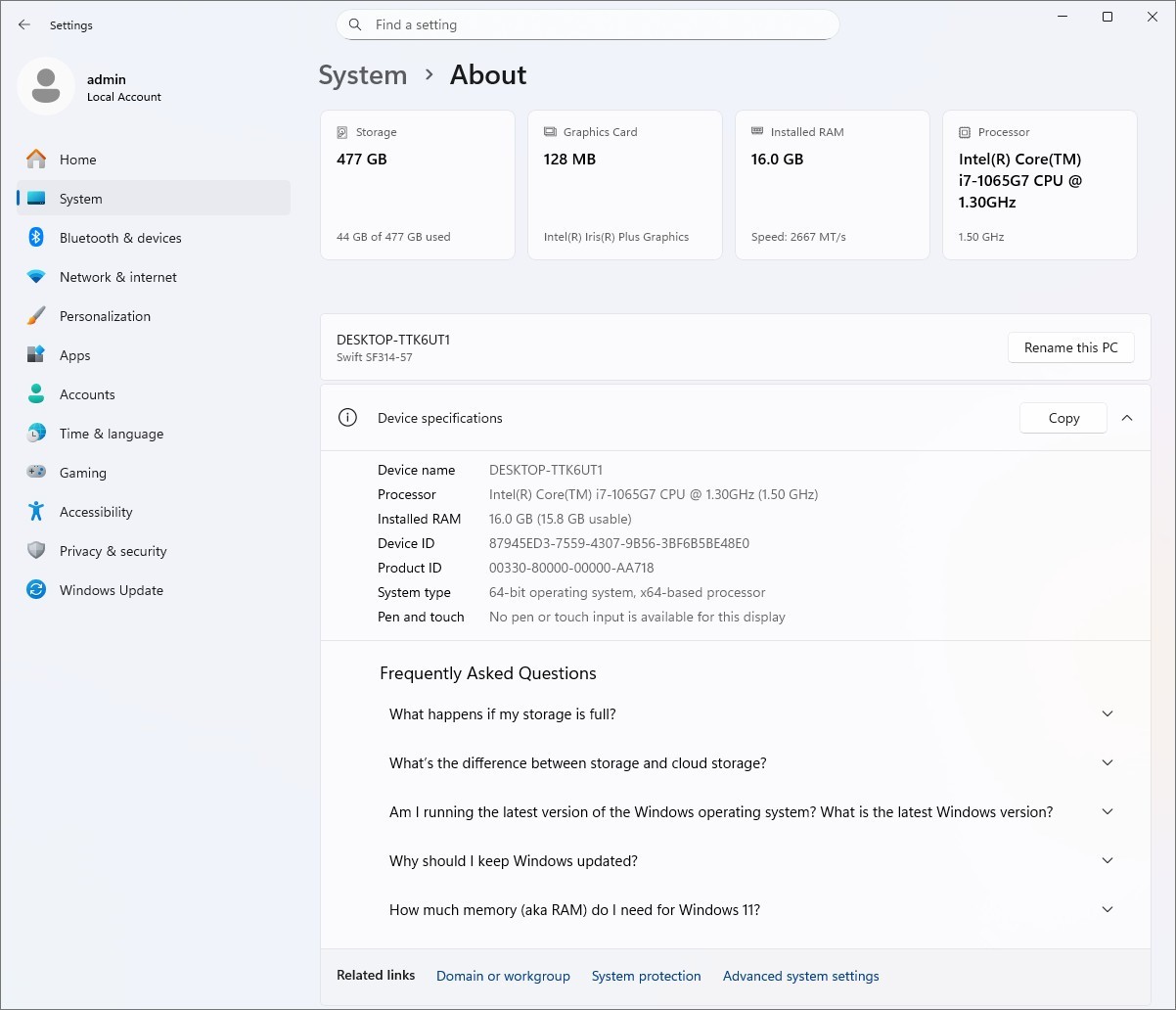Click the Rename this PC button

[x=1071, y=347]
